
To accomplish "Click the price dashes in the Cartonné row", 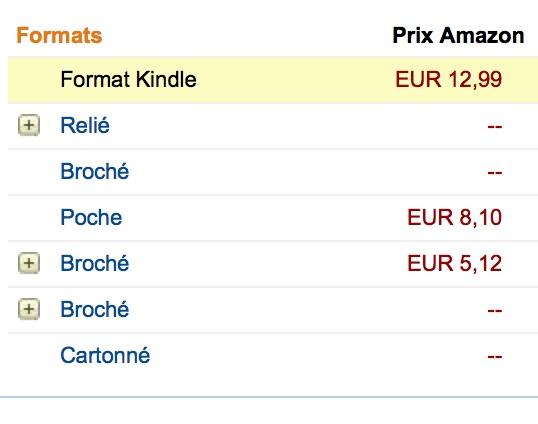I will [x=495, y=356].
